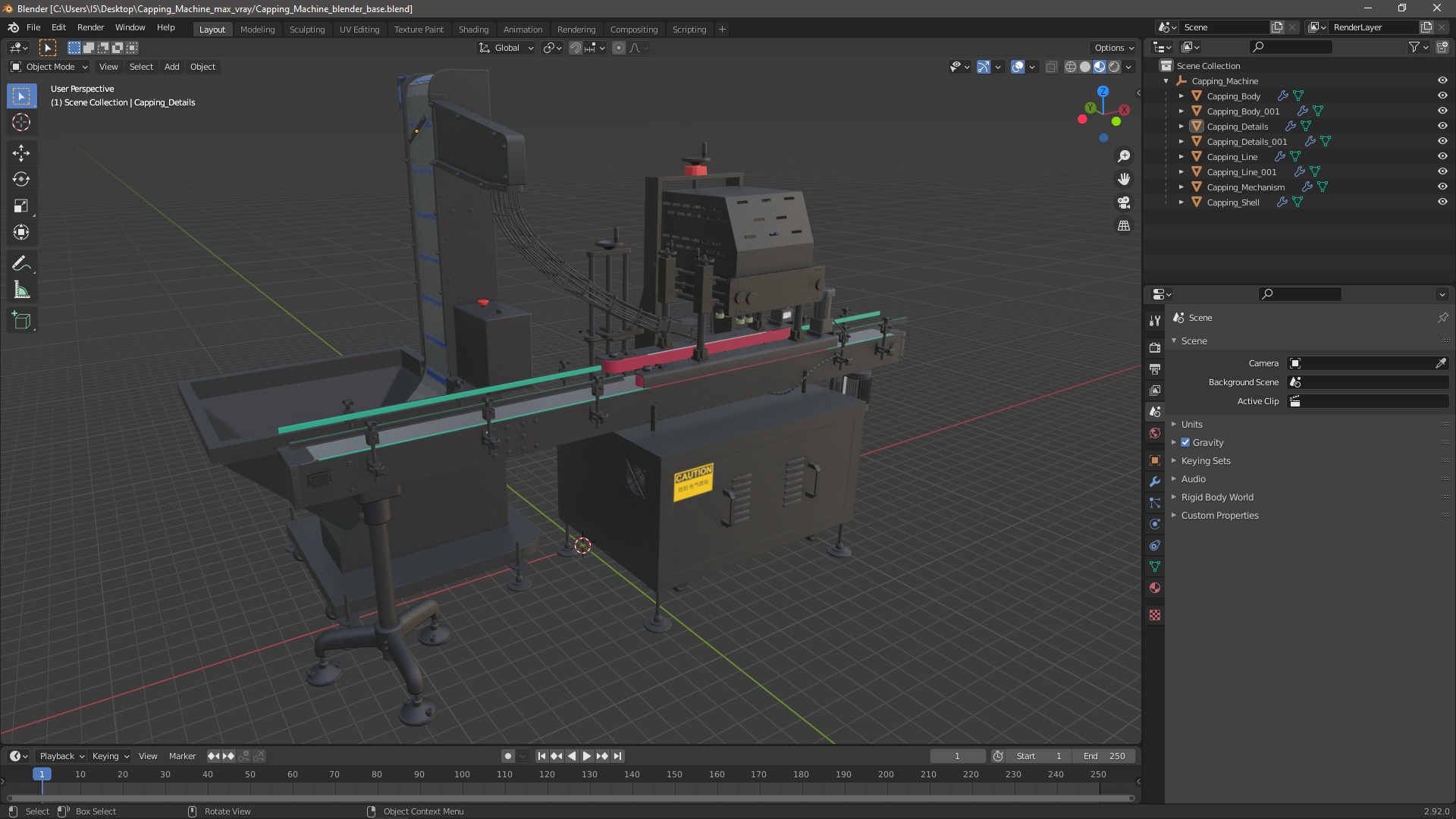
Task: Select the Move tool
Action: [21, 153]
